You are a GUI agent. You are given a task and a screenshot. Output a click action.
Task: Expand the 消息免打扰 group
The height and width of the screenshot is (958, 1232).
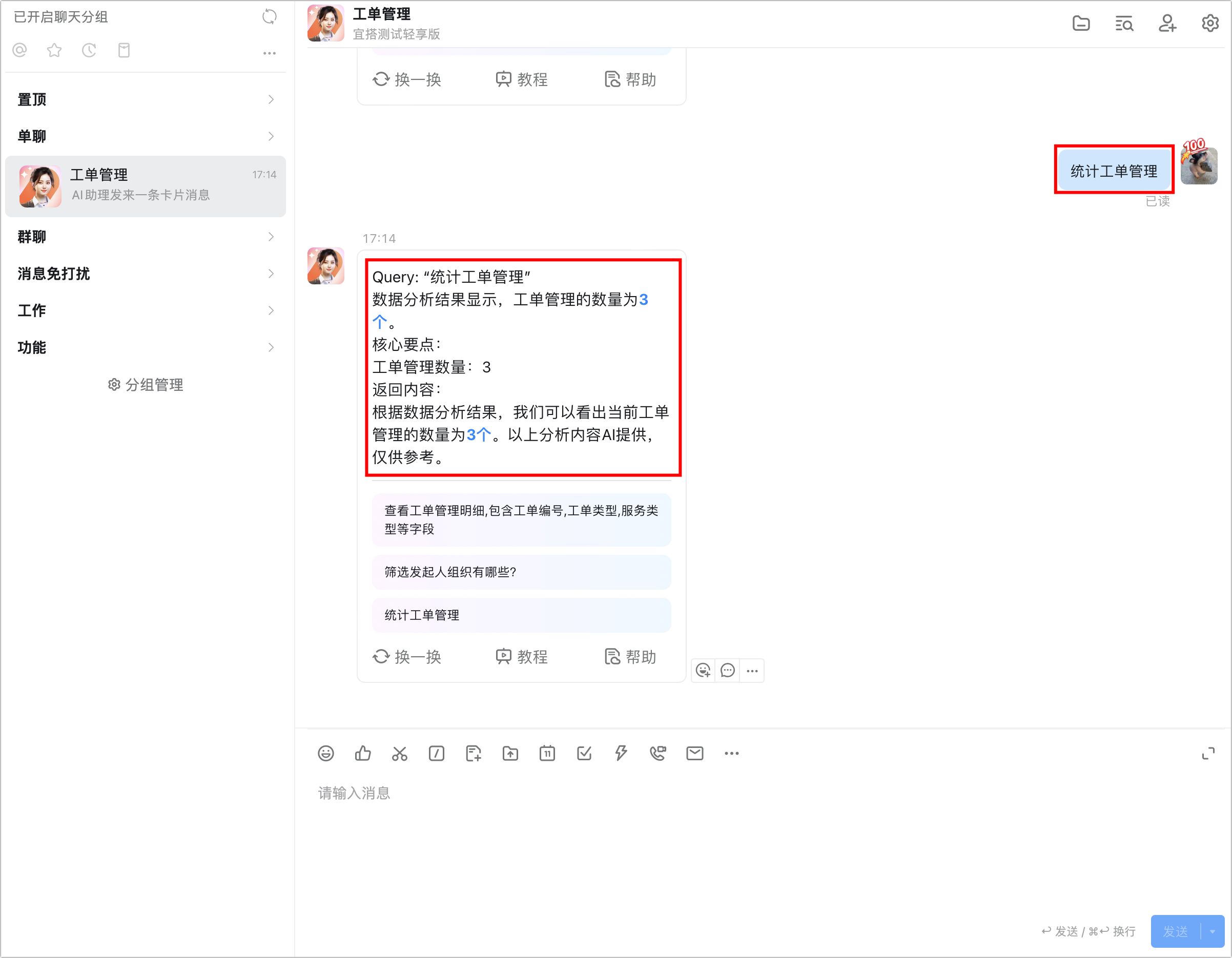[x=145, y=274]
